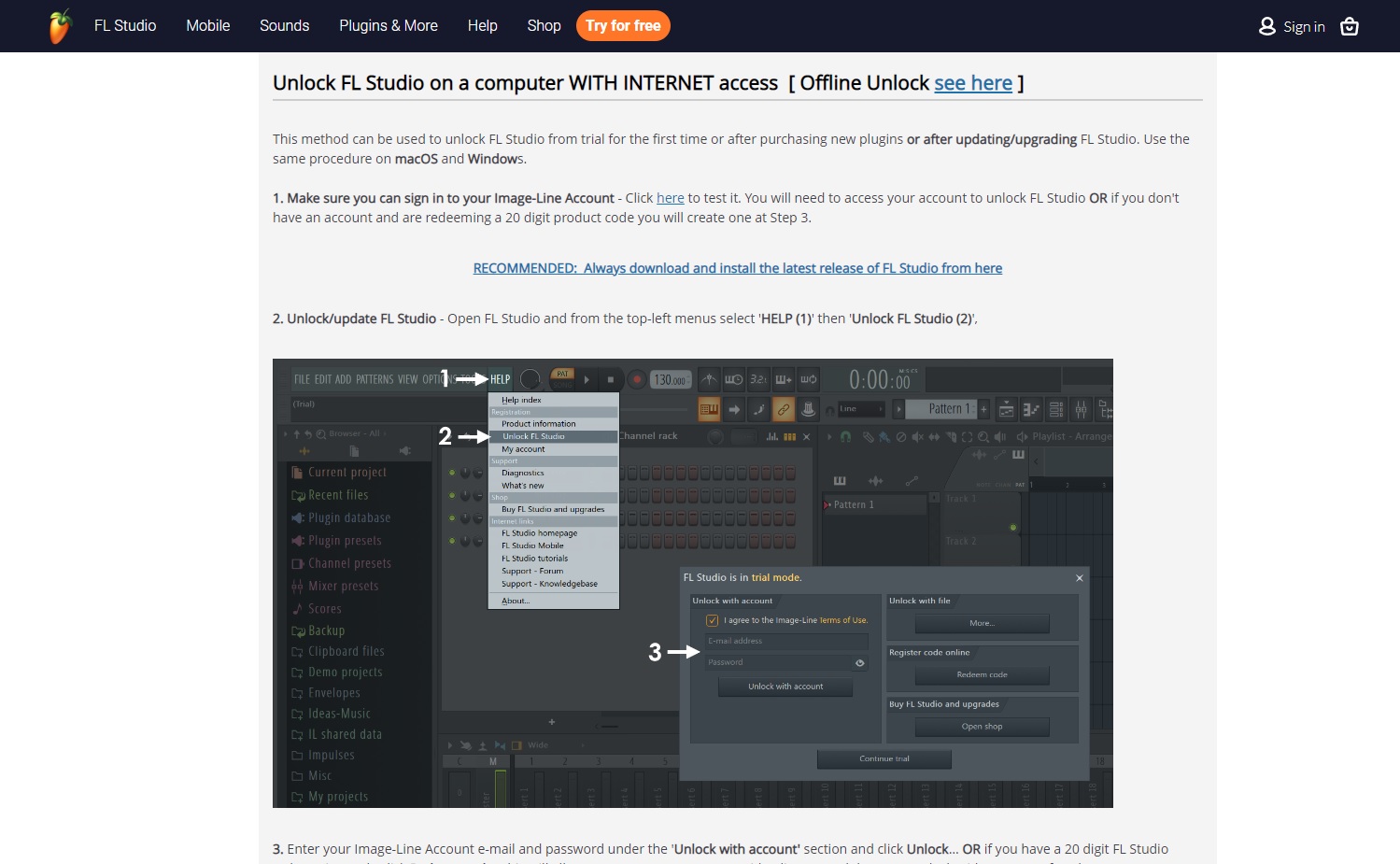Open the shopping cart icon
The height and width of the screenshot is (864, 1400).
click(x=1349, y=26)
